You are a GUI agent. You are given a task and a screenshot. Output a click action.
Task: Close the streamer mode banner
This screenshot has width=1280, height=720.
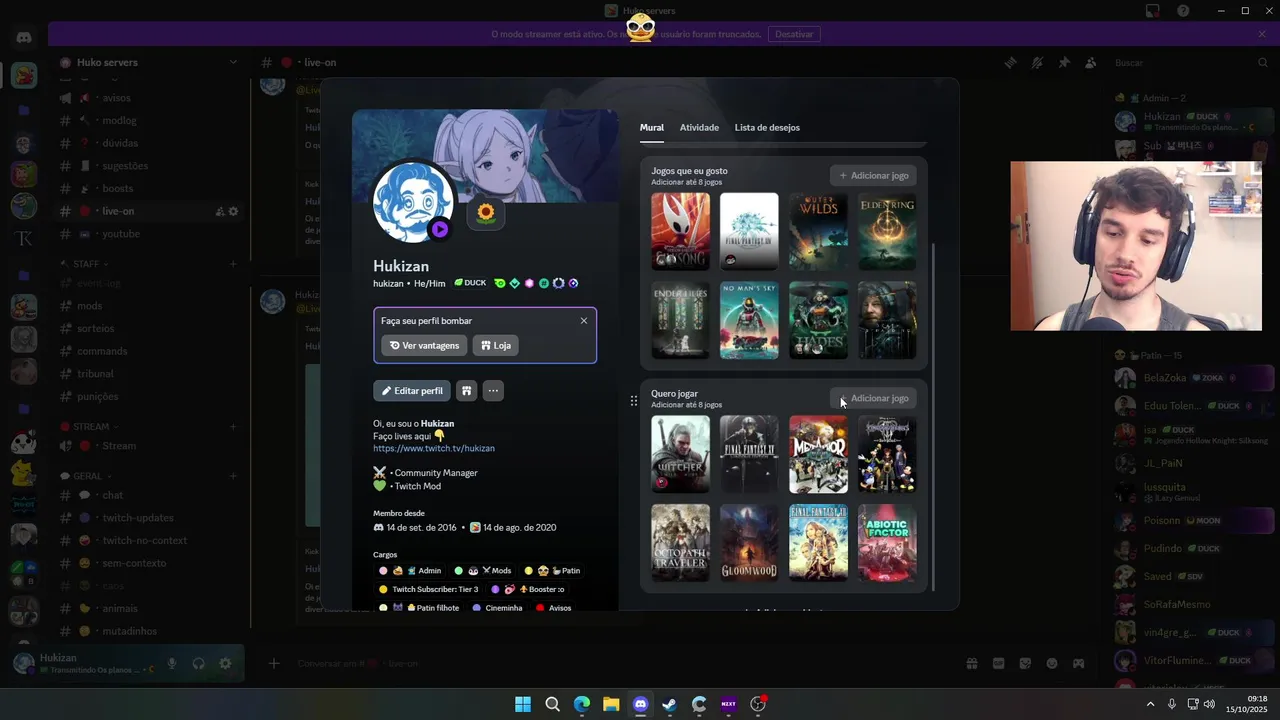(x=1262, y=34)
